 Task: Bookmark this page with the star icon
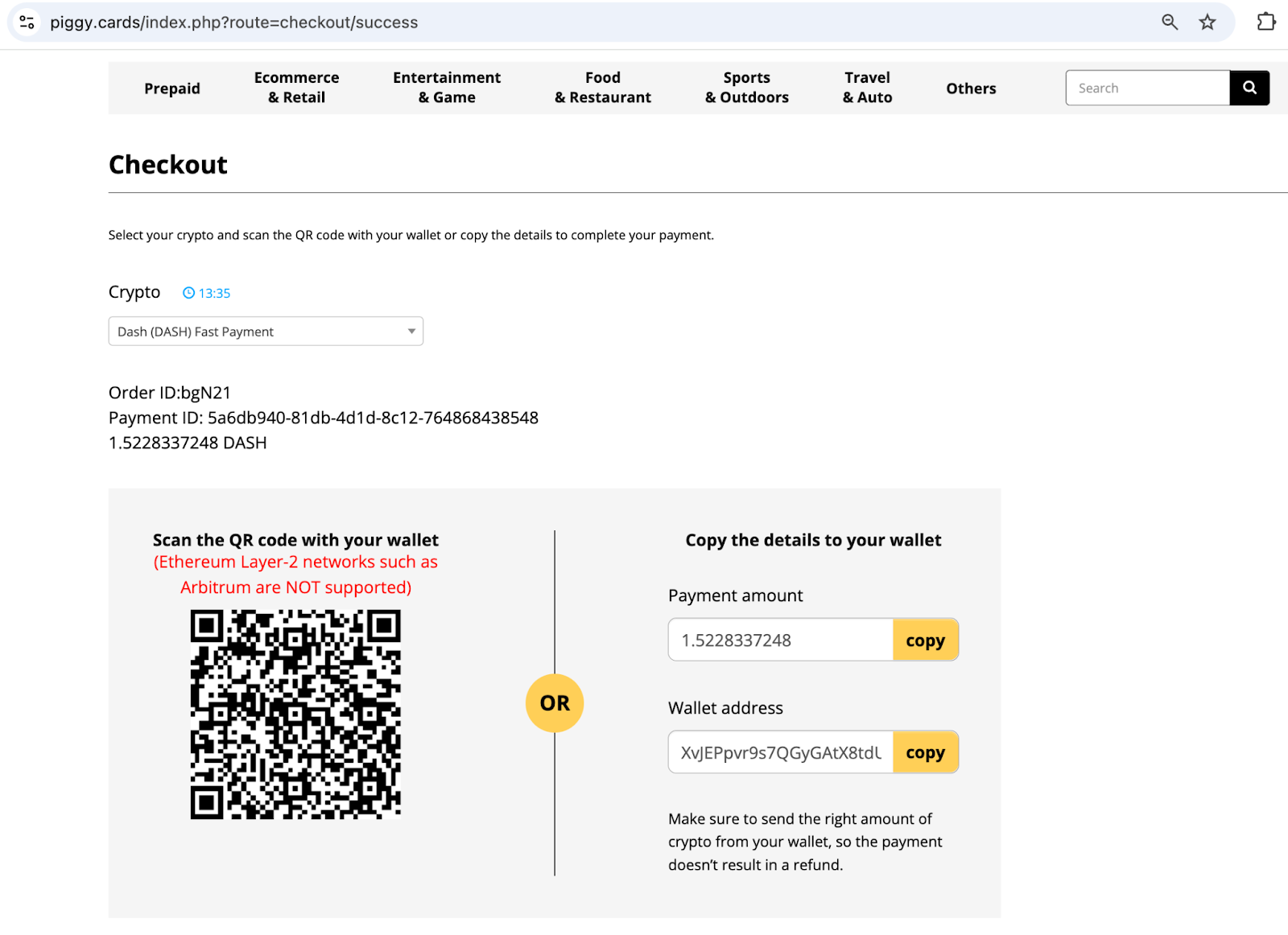coord(1207,23)
